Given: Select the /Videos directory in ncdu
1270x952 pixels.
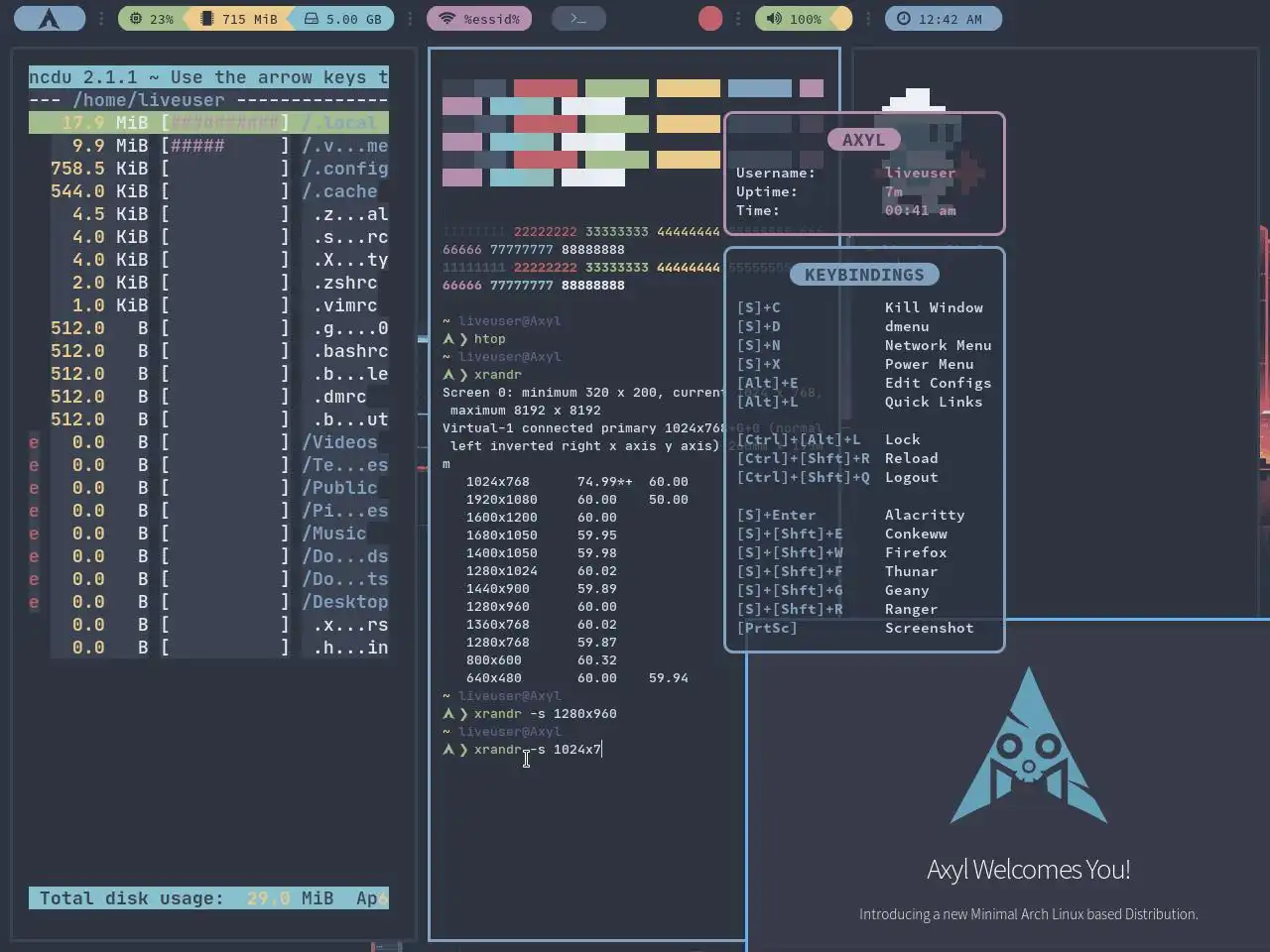Looking at the screenshot, I should click(208, 442).
